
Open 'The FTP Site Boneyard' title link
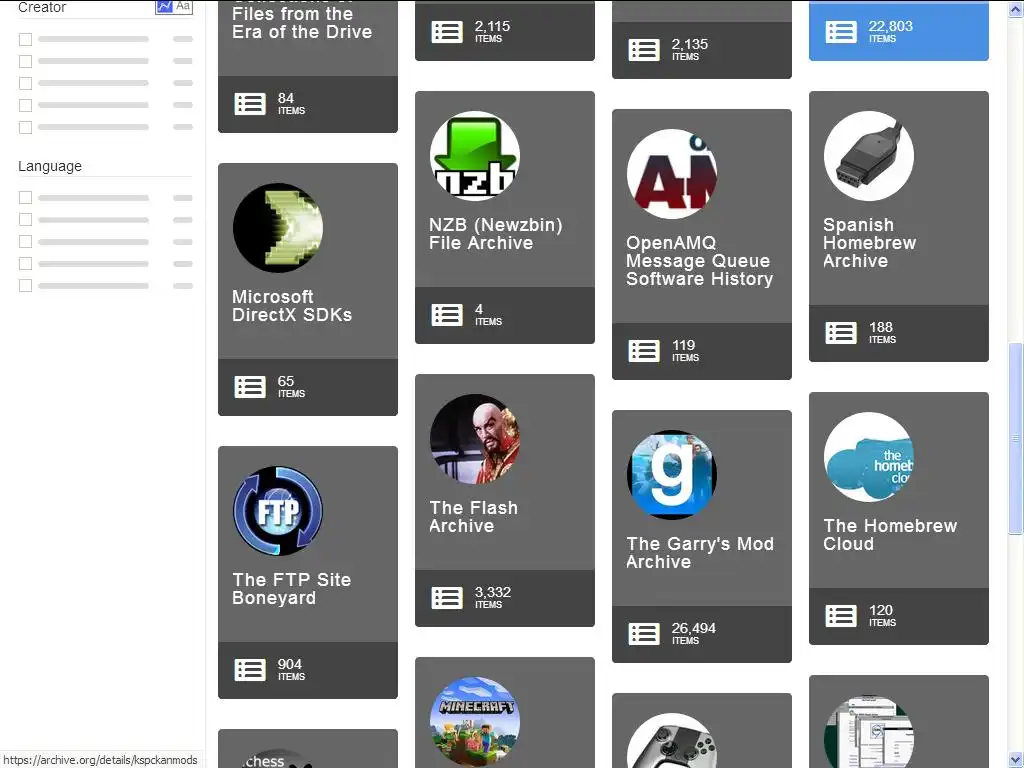point(291,588)
